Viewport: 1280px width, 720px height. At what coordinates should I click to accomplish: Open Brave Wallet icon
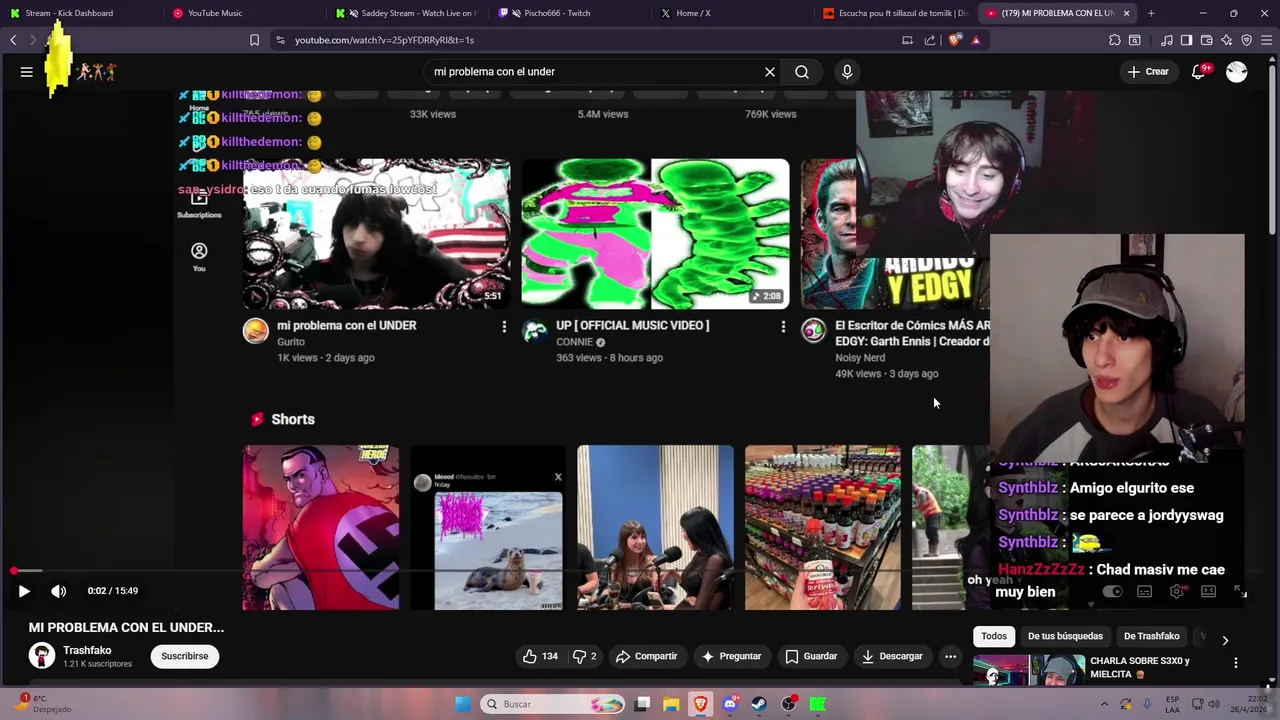point(1207,40)
